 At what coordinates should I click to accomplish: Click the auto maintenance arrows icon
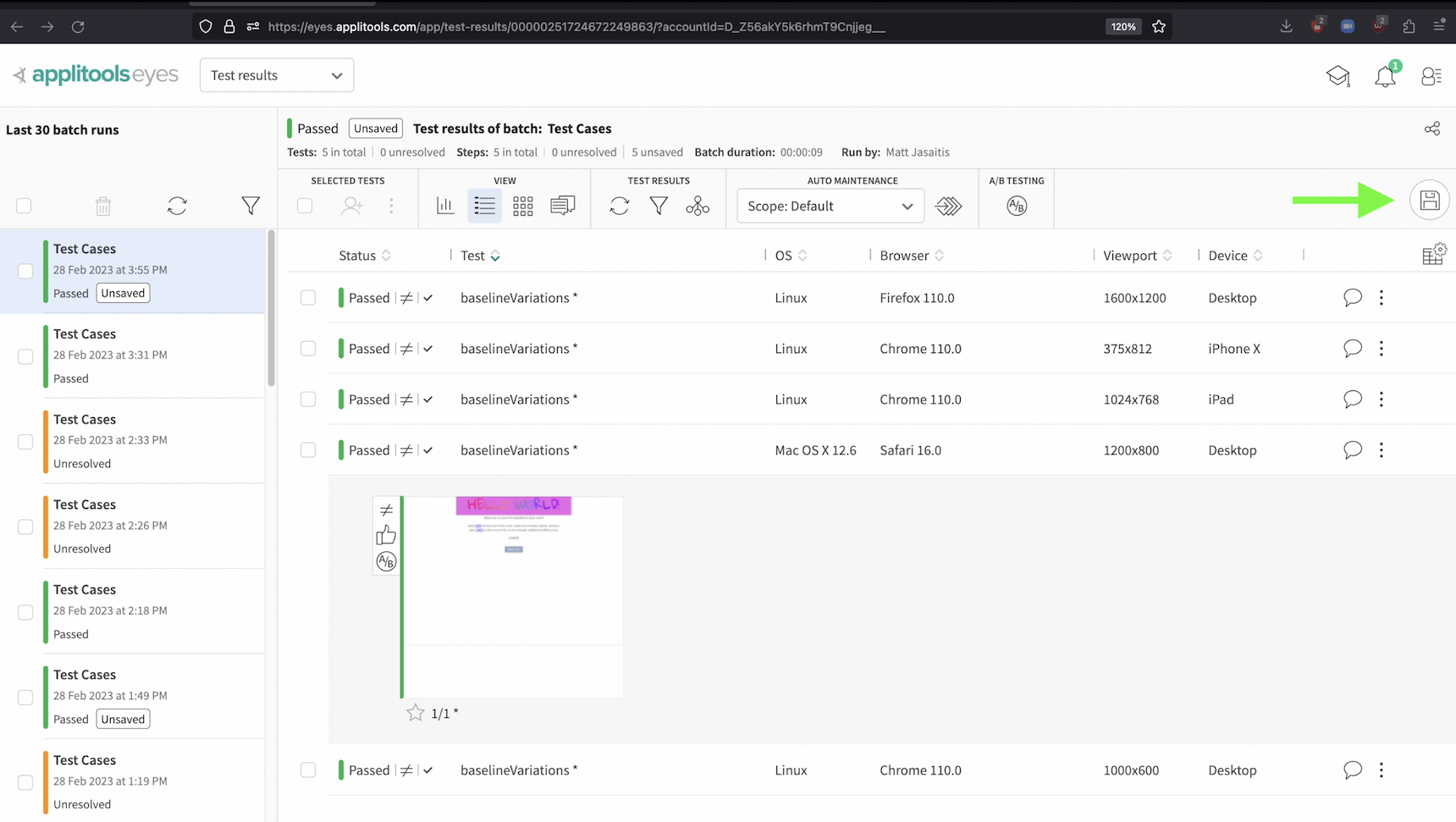point(948,206)
